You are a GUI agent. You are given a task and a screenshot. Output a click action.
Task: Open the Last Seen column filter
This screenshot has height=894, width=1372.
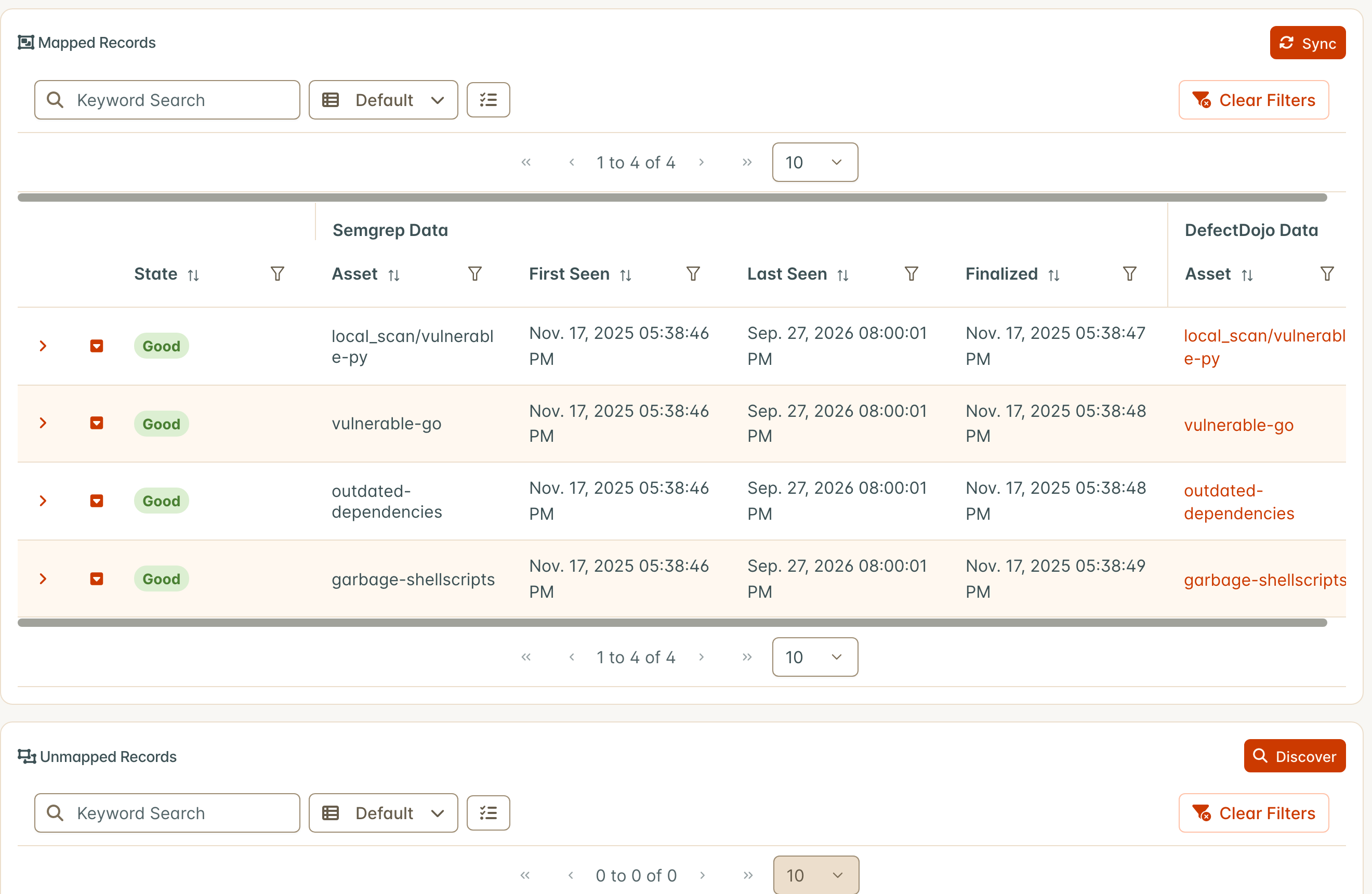tap(911, 274)
